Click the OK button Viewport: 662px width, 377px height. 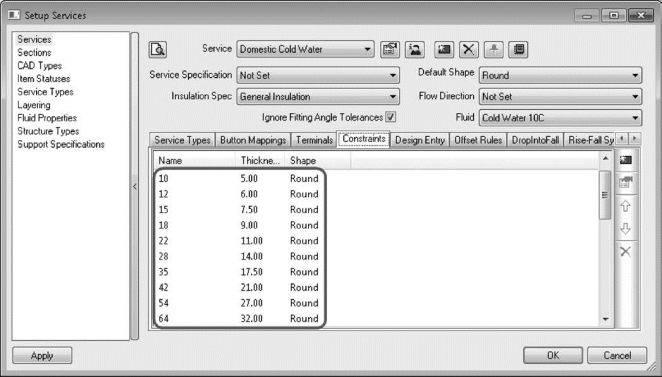(x=553, y=355)
